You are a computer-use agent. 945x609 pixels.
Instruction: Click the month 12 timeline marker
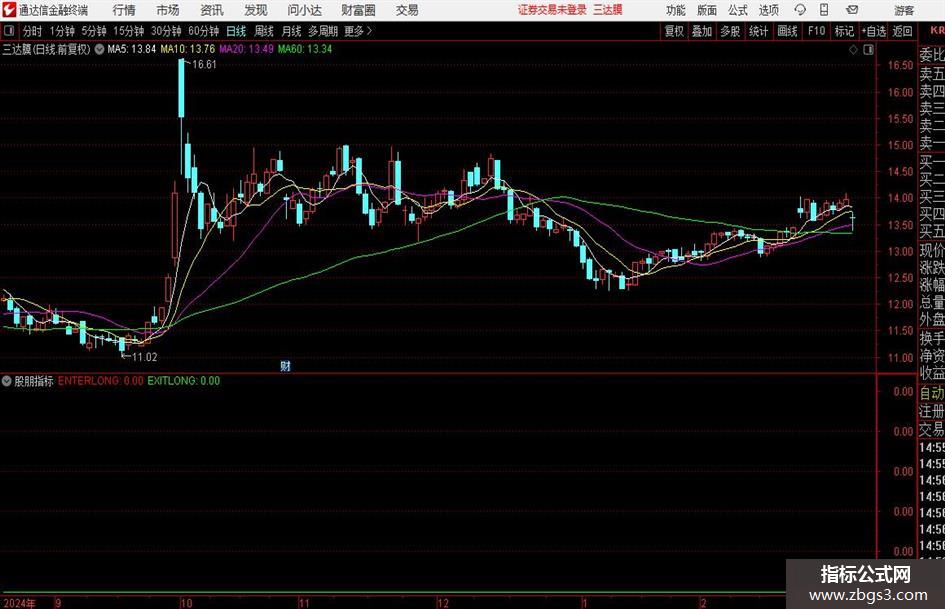[x=443, y=603]
